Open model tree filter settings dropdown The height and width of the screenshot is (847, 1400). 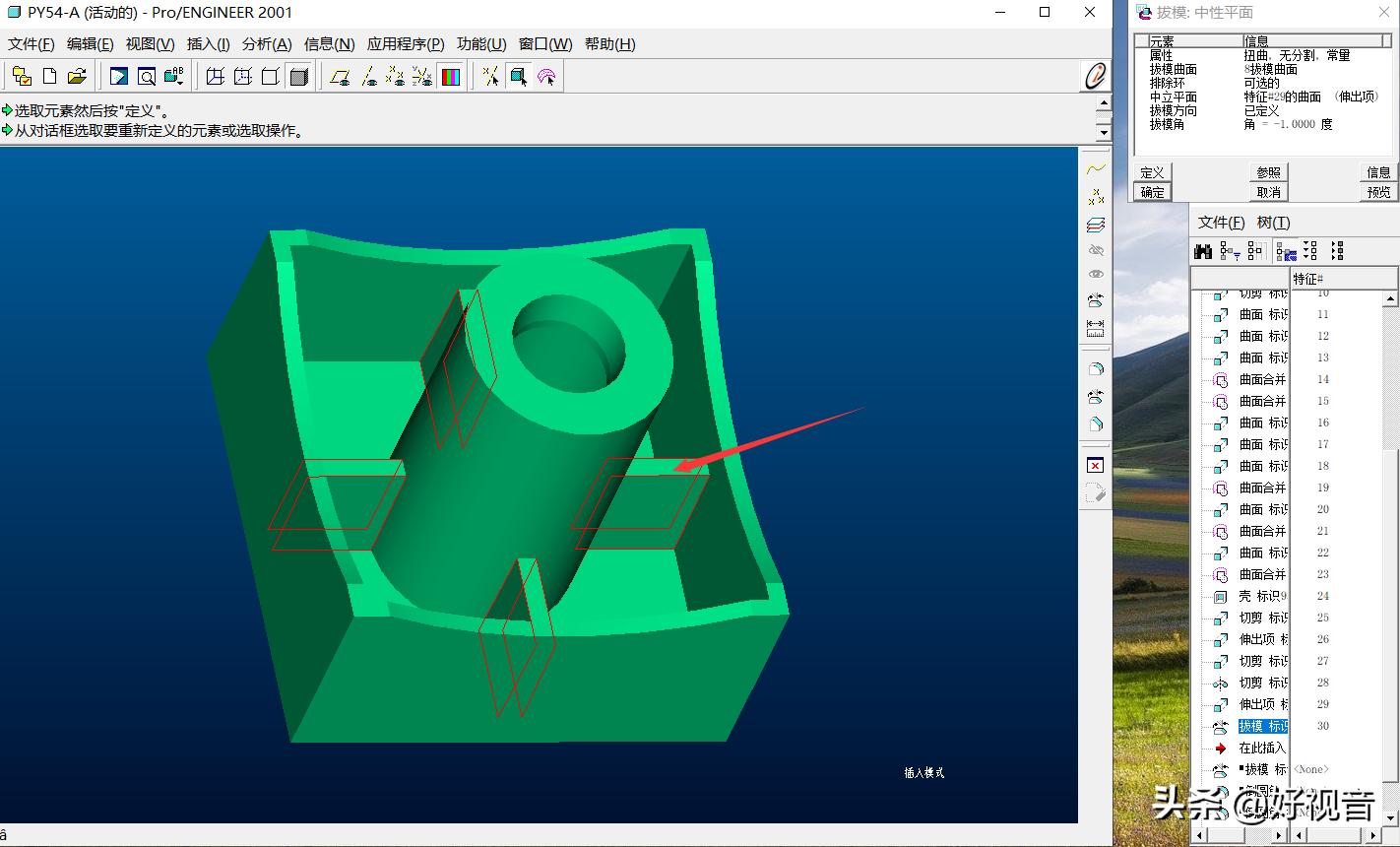[1230, 251]
